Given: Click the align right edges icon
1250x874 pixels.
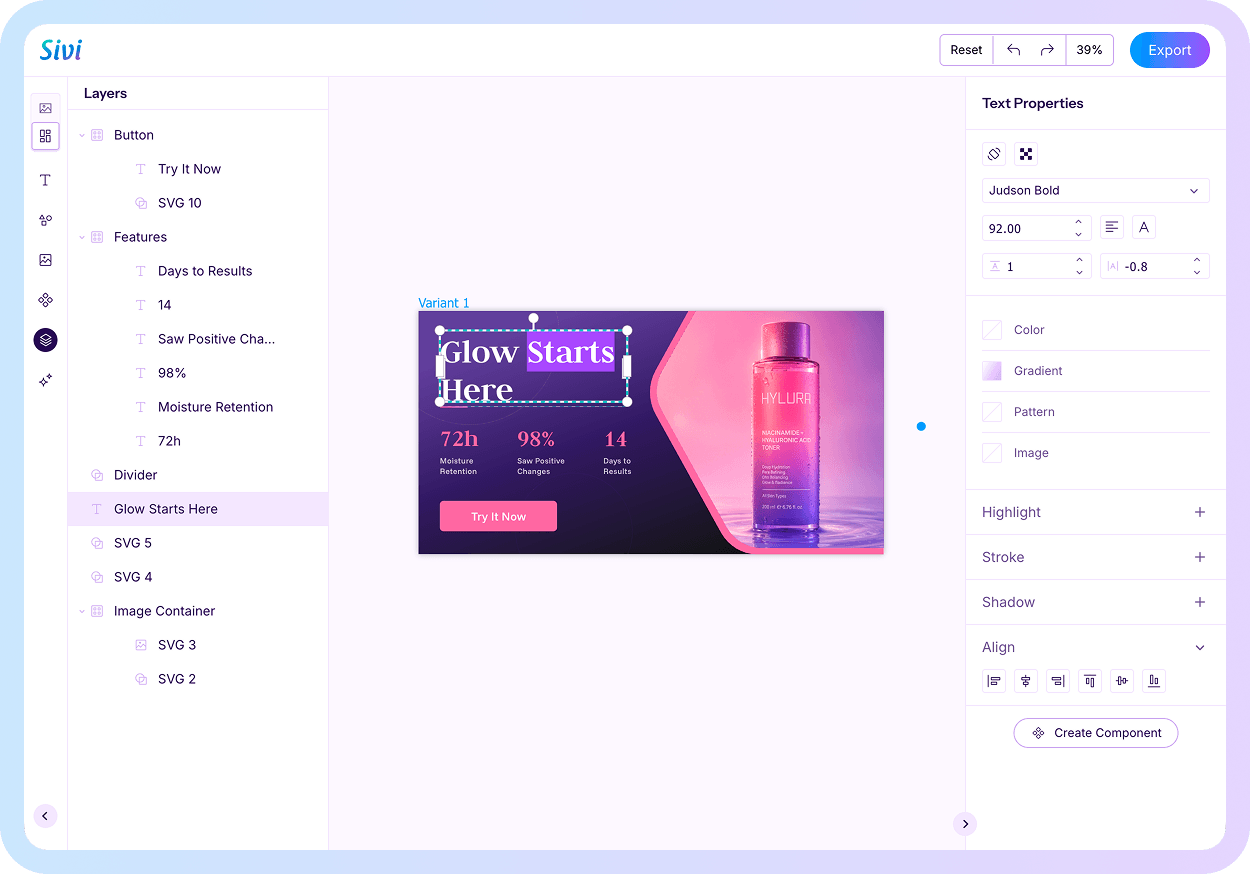Looking at the screenshot, I should pos(1058,681).
